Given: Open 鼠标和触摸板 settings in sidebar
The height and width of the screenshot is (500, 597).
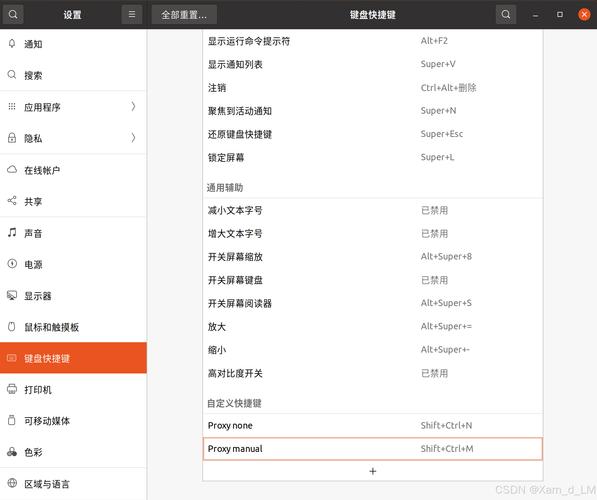Looking at the screenshot, I should (x=73, y=327).
